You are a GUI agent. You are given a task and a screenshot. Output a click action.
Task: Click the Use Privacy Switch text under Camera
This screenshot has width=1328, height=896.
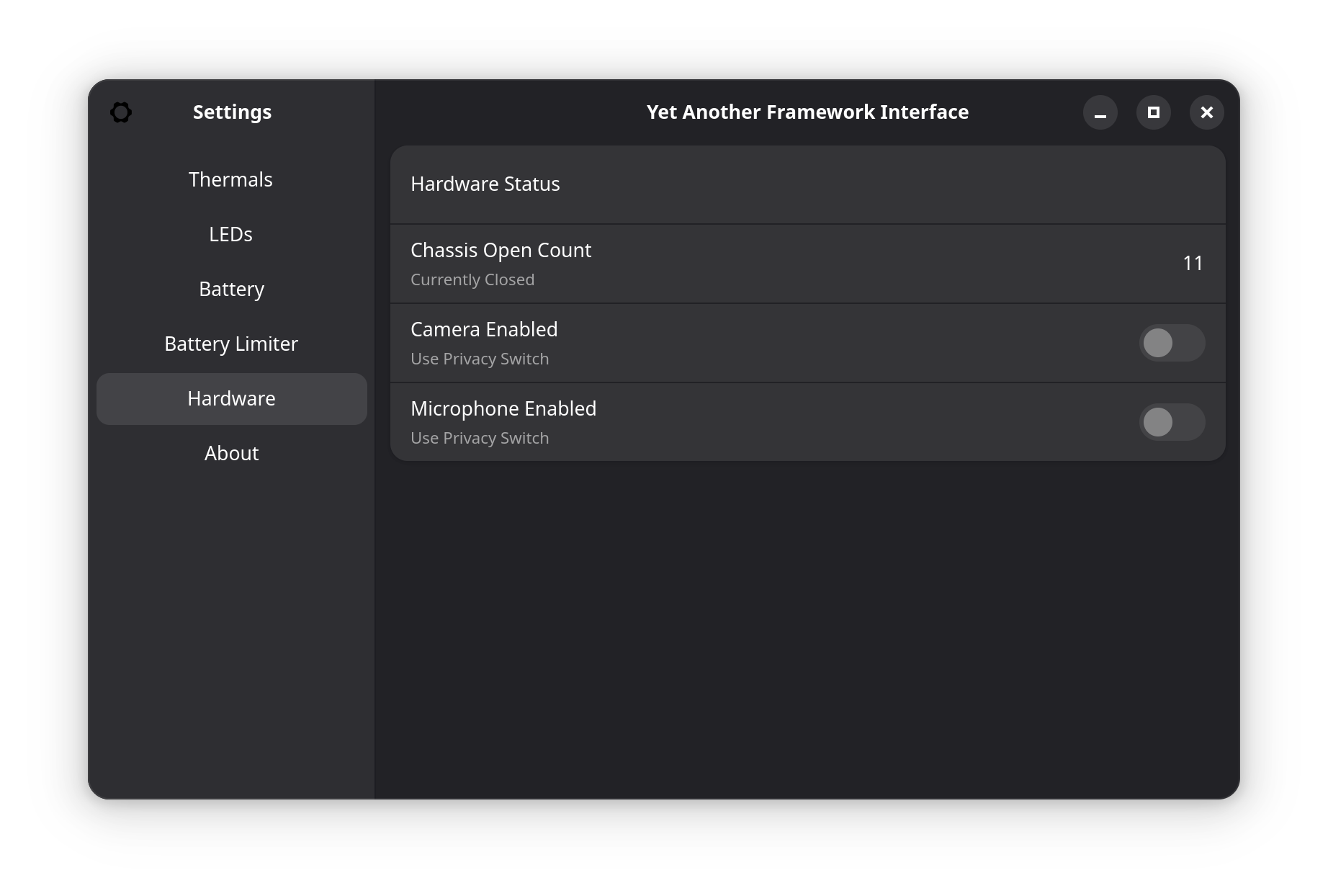(480, 358)
